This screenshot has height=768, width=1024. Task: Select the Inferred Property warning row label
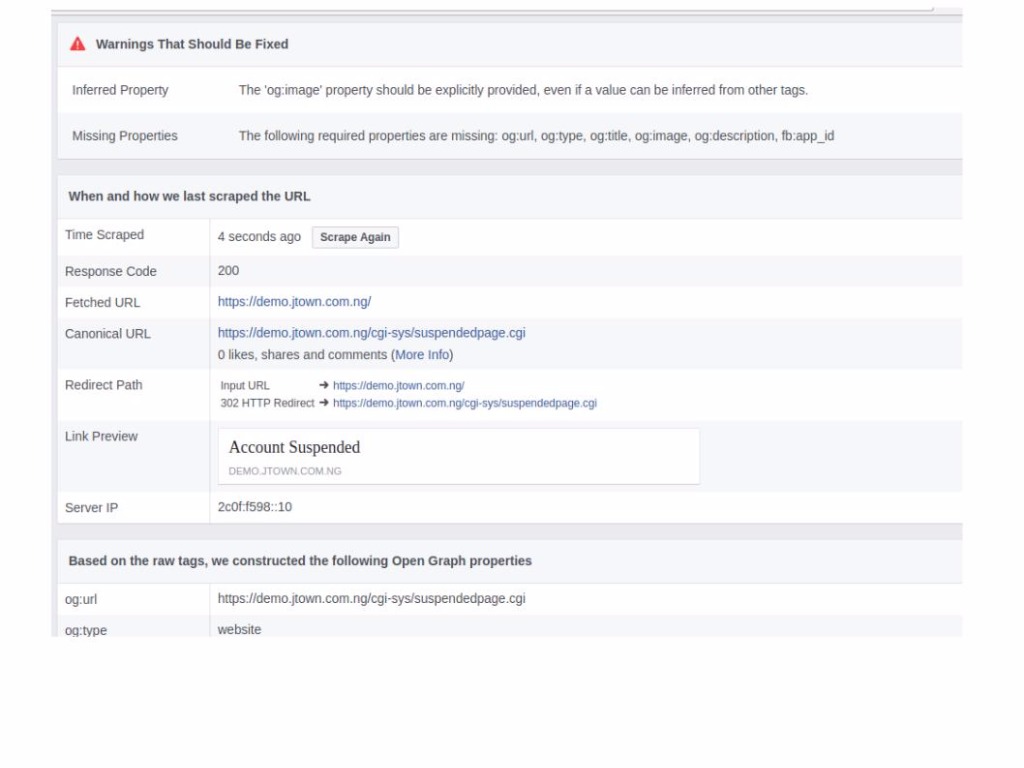pos(120,90)
